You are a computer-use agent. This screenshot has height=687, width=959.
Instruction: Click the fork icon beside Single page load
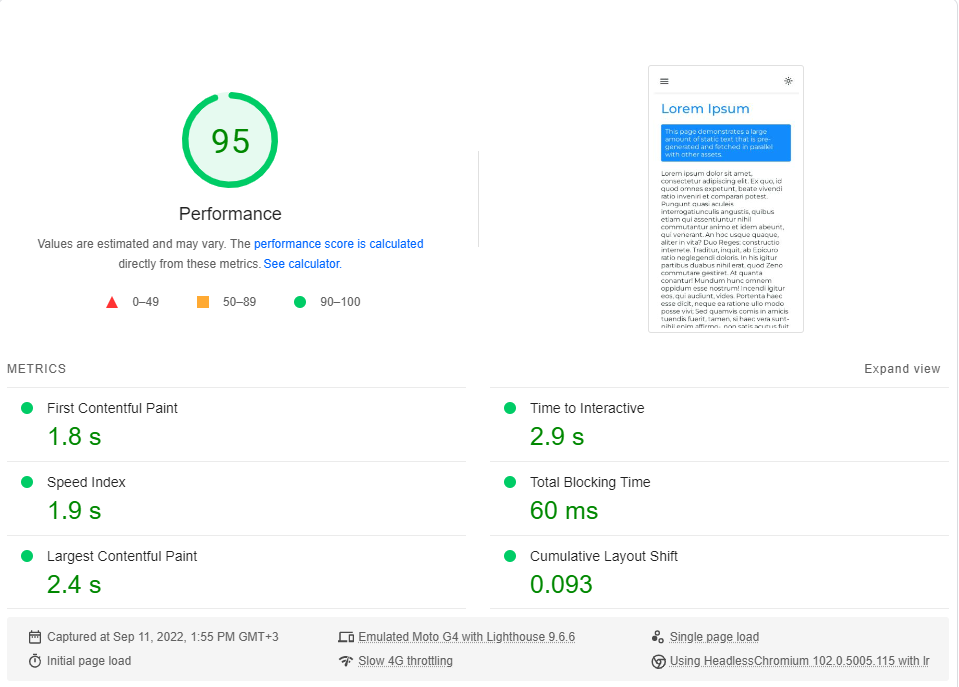[x=658, y=636]
